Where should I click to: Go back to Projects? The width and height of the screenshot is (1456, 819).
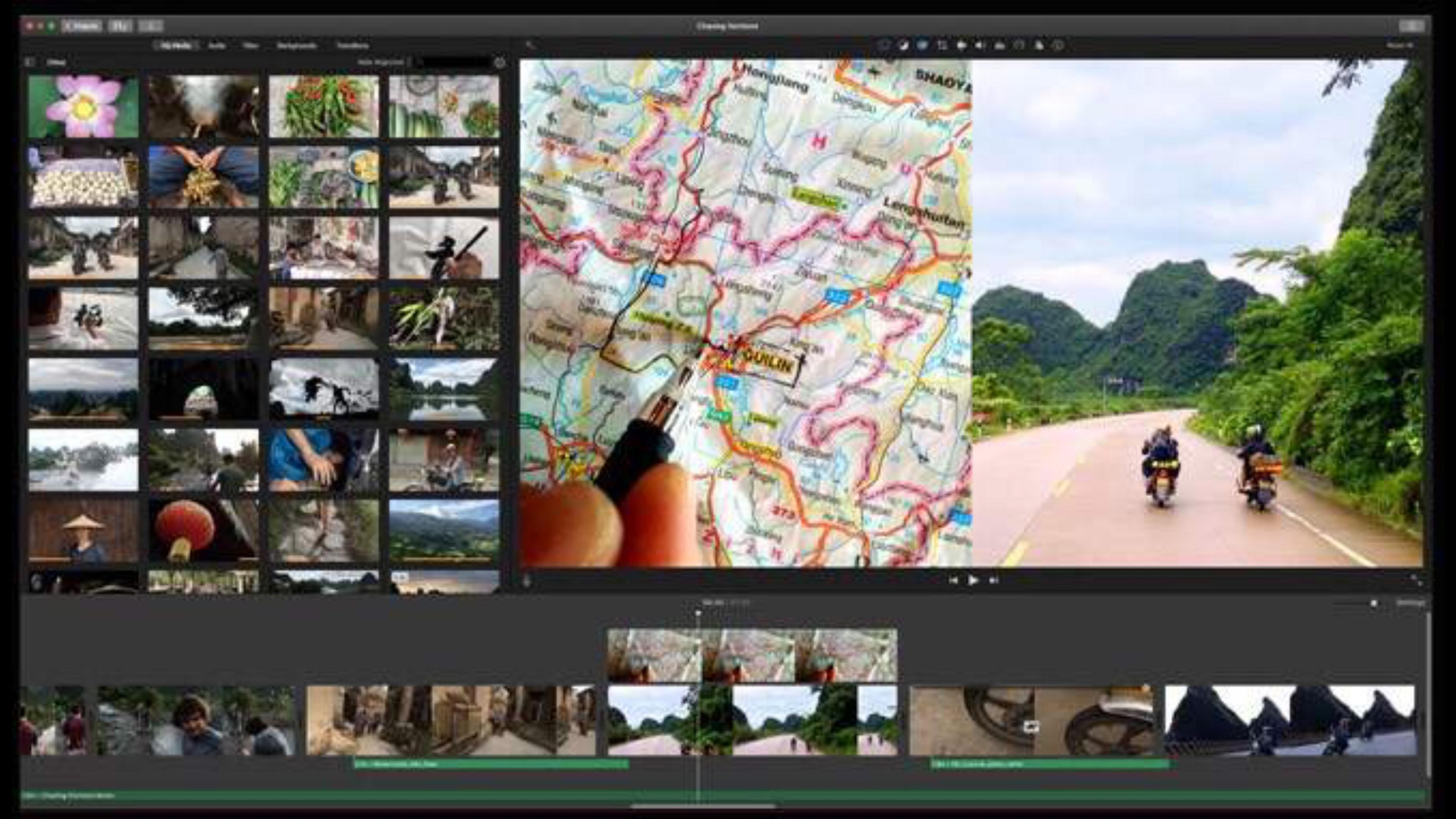point(83,26)
